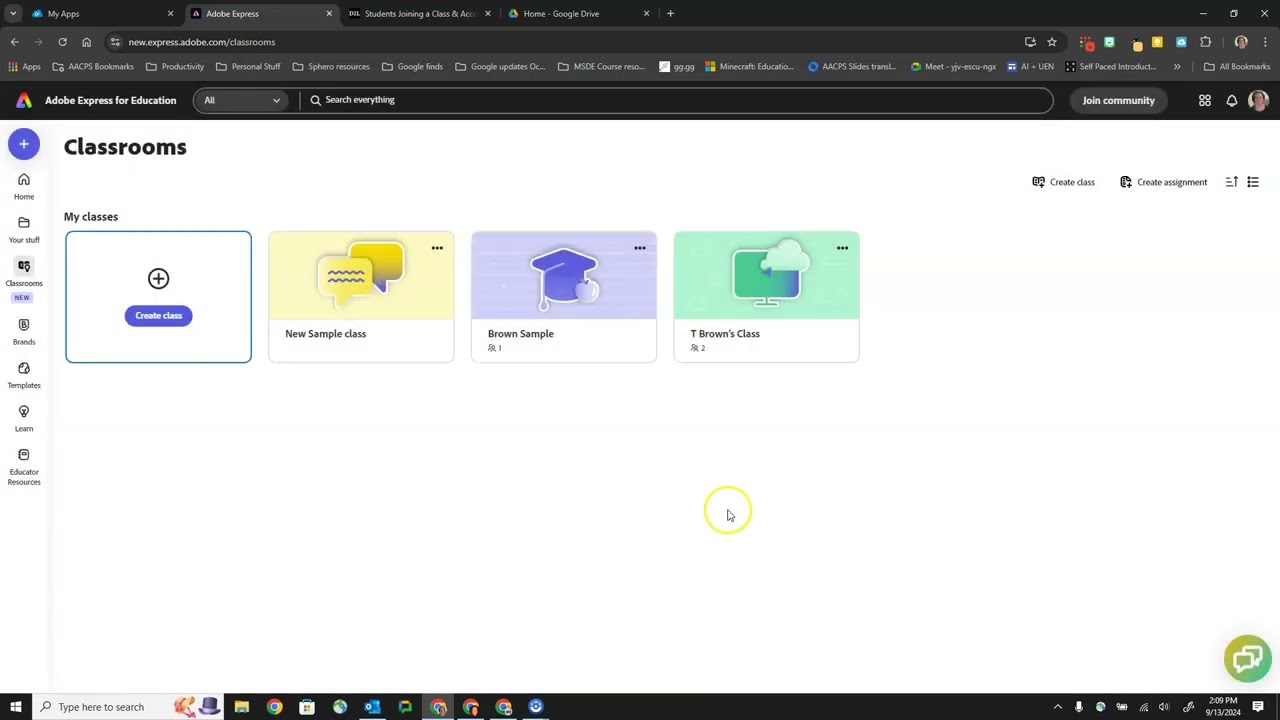Image resolution: width=1280 pixels, height=720 pixels.
Task: Open the tab search chevron
Action: coord(13,14)
